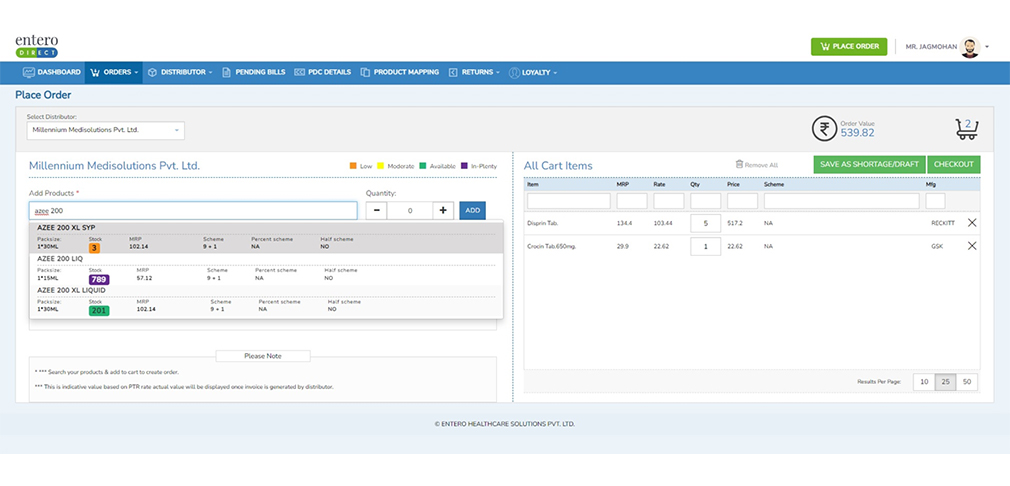1010x486 pixels.
Task: Open the Select Distributor dropdown
Action: pyautogui.click(x=105, y=130)
